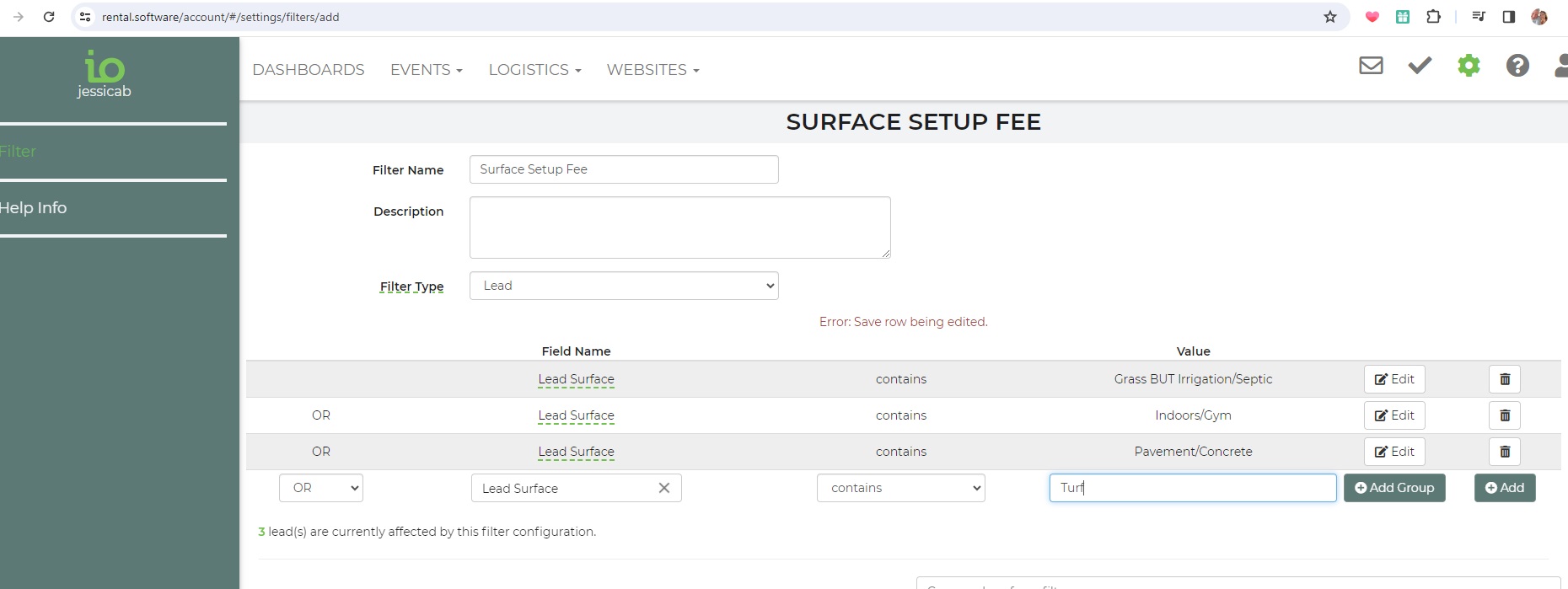This screenshot has width=1568, height=589.
Task: Open the LOGISTICS menu
Action: [534, 70]
